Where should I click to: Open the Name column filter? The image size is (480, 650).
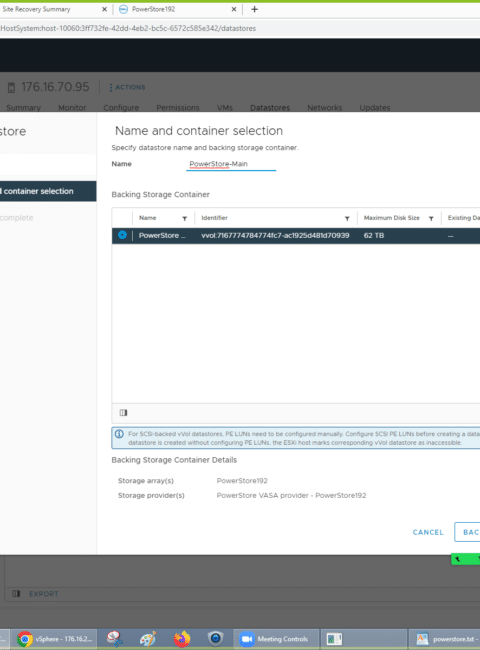pyautogui.click(x=184, y=218)
